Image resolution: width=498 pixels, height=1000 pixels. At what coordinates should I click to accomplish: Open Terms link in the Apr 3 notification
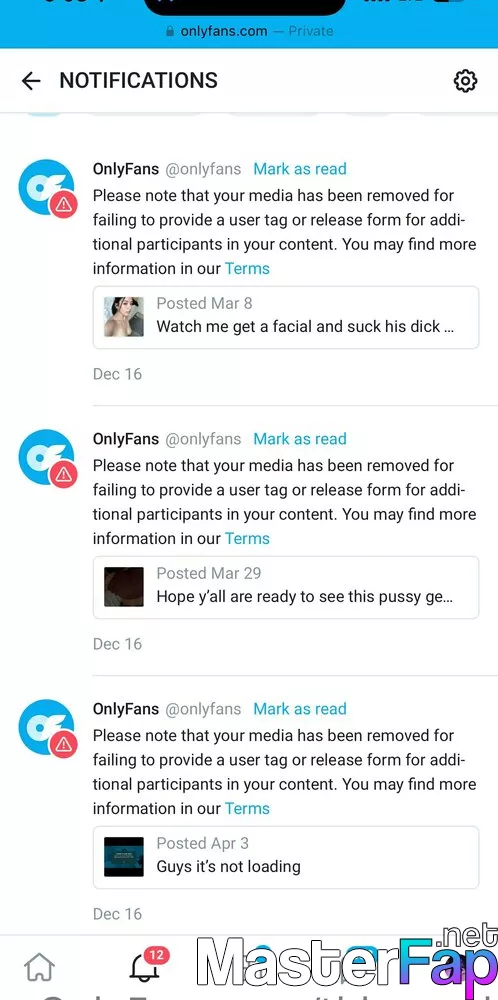click(x=247, y=808)
